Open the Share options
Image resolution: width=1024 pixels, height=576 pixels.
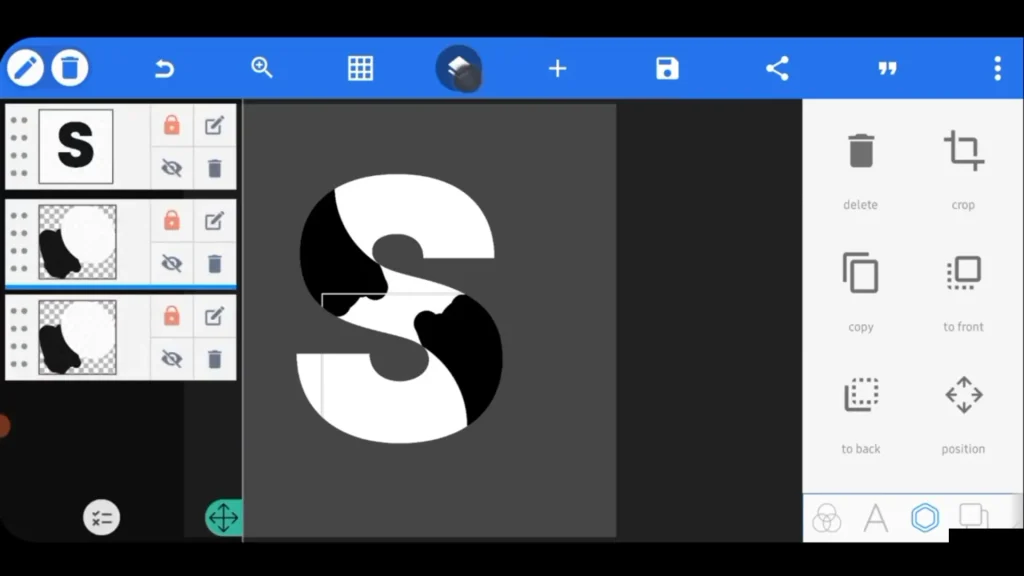[777, 68]
